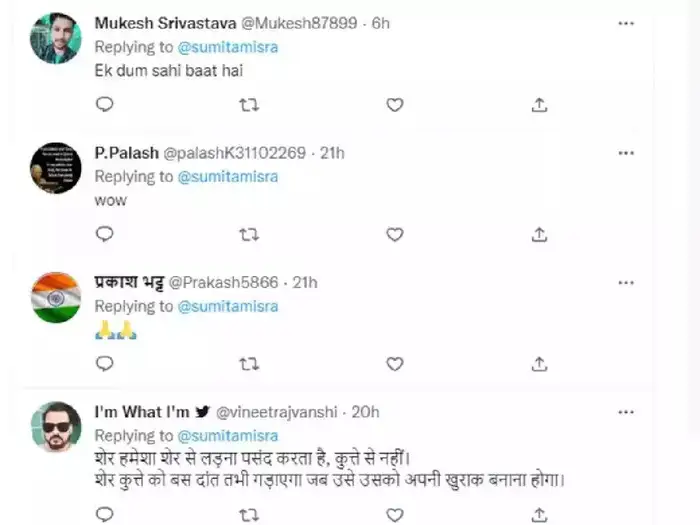Reply to P.Palash's 'wow' tweet

(x=104, y=234)
